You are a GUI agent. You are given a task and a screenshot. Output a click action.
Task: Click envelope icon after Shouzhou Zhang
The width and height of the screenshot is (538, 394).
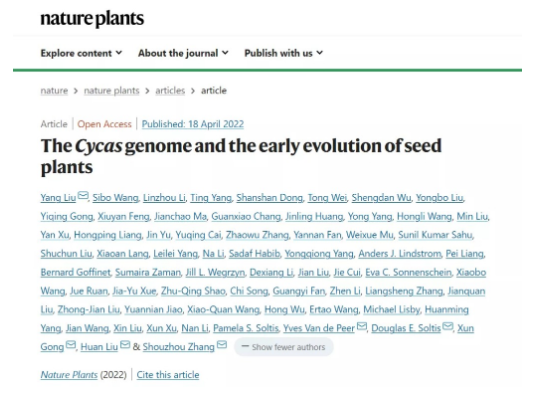click(x=222, y=345)
